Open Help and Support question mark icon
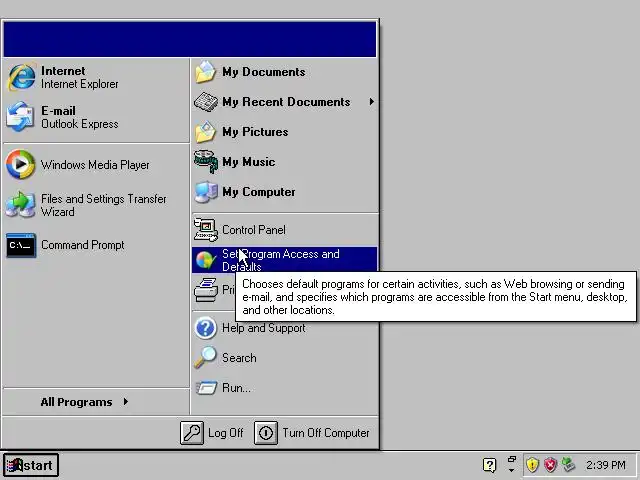Viewport: 640px width, 480px height. tap(205, 328)
